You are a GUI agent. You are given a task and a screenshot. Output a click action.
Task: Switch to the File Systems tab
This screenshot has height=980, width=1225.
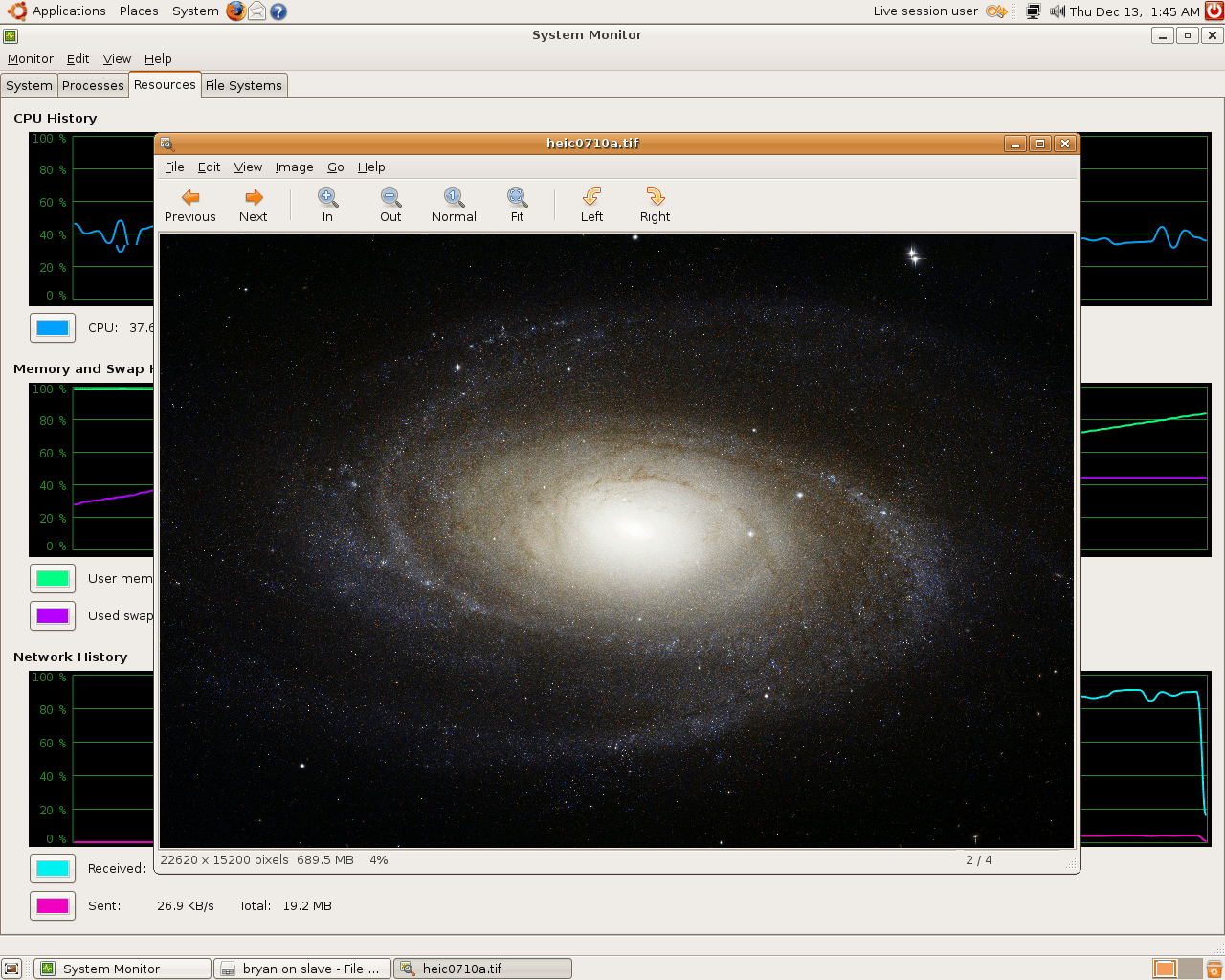[244, 85]
